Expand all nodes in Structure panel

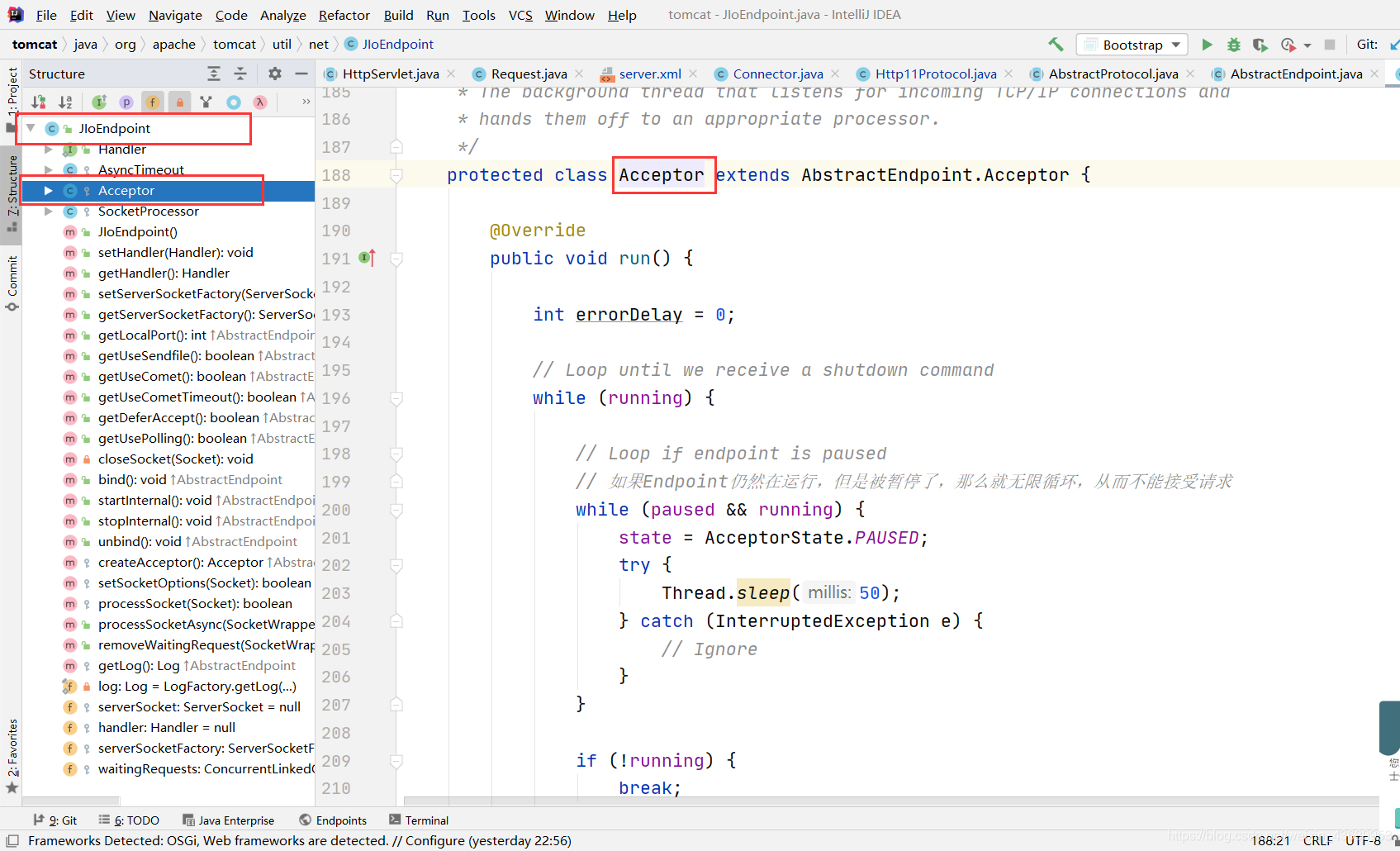point(214,74)
